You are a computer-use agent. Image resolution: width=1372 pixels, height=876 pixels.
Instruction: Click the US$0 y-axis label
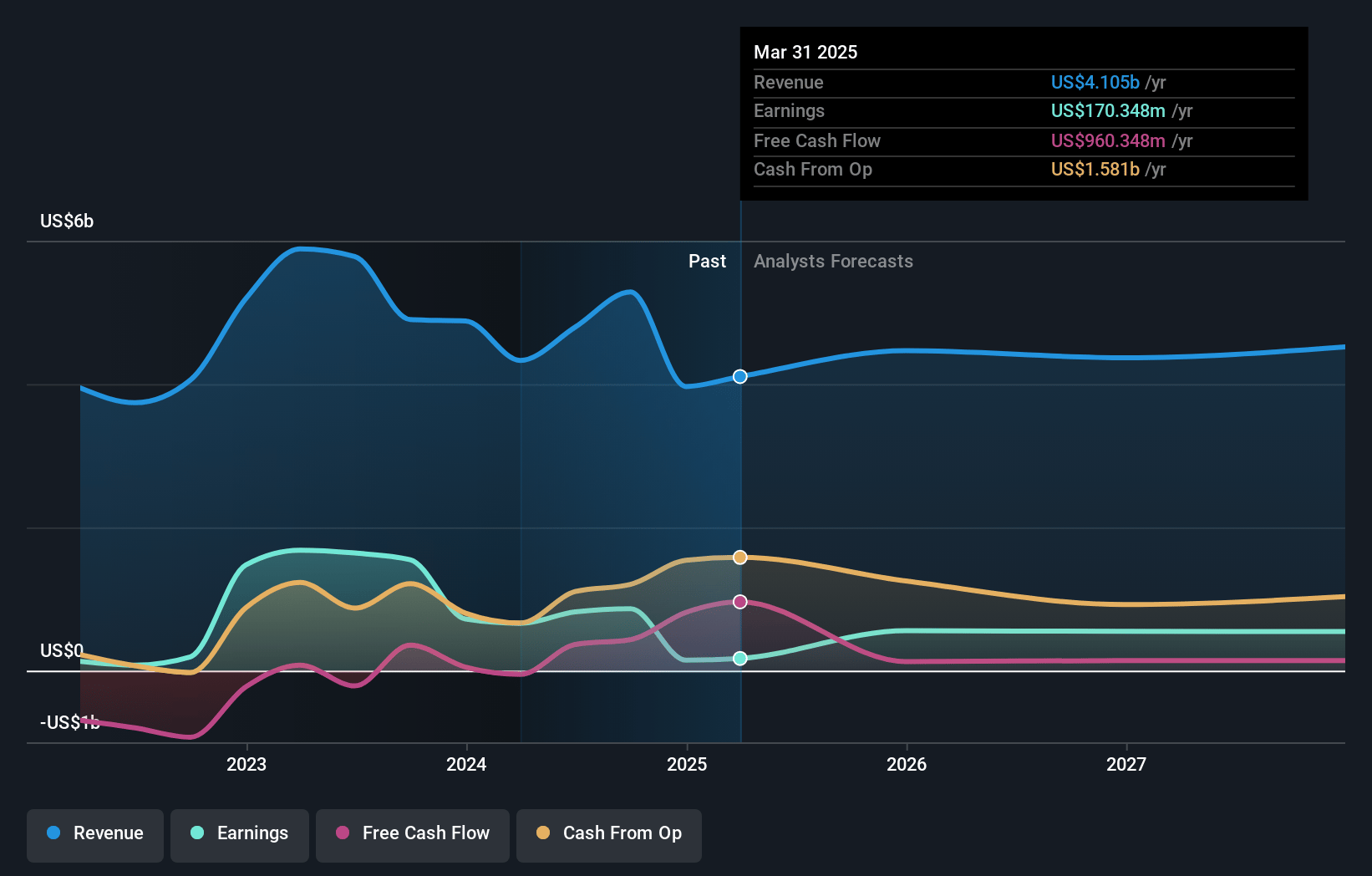pos(62,650)
